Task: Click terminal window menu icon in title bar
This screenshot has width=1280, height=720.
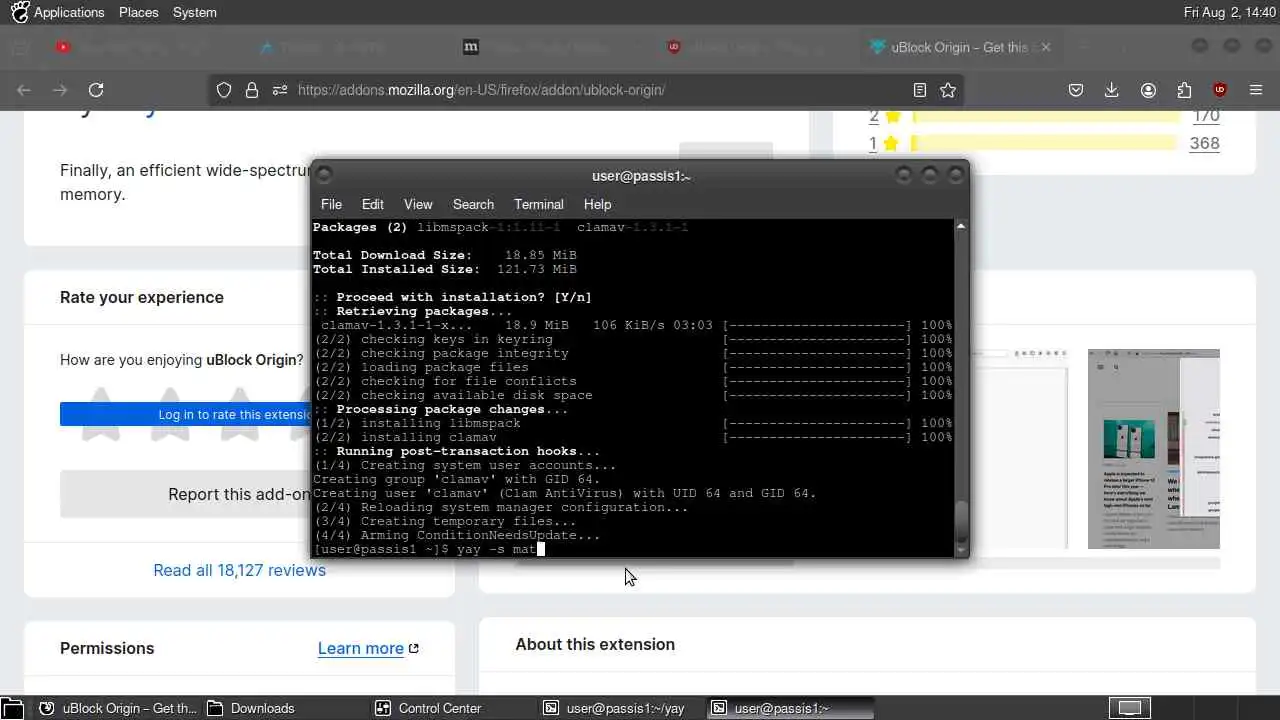Action: pyautogui.click(x=324, y=175)
